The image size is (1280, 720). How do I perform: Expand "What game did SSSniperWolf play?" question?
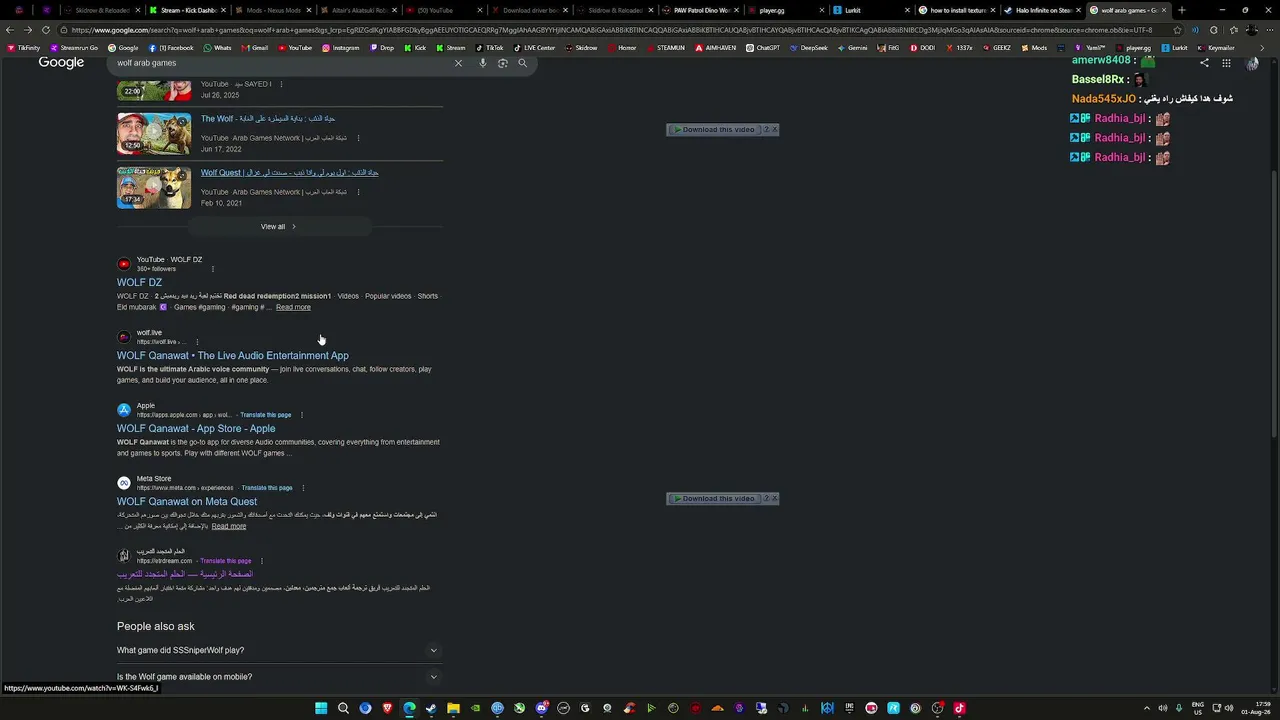pyautogui.click(x=280, y=650)
